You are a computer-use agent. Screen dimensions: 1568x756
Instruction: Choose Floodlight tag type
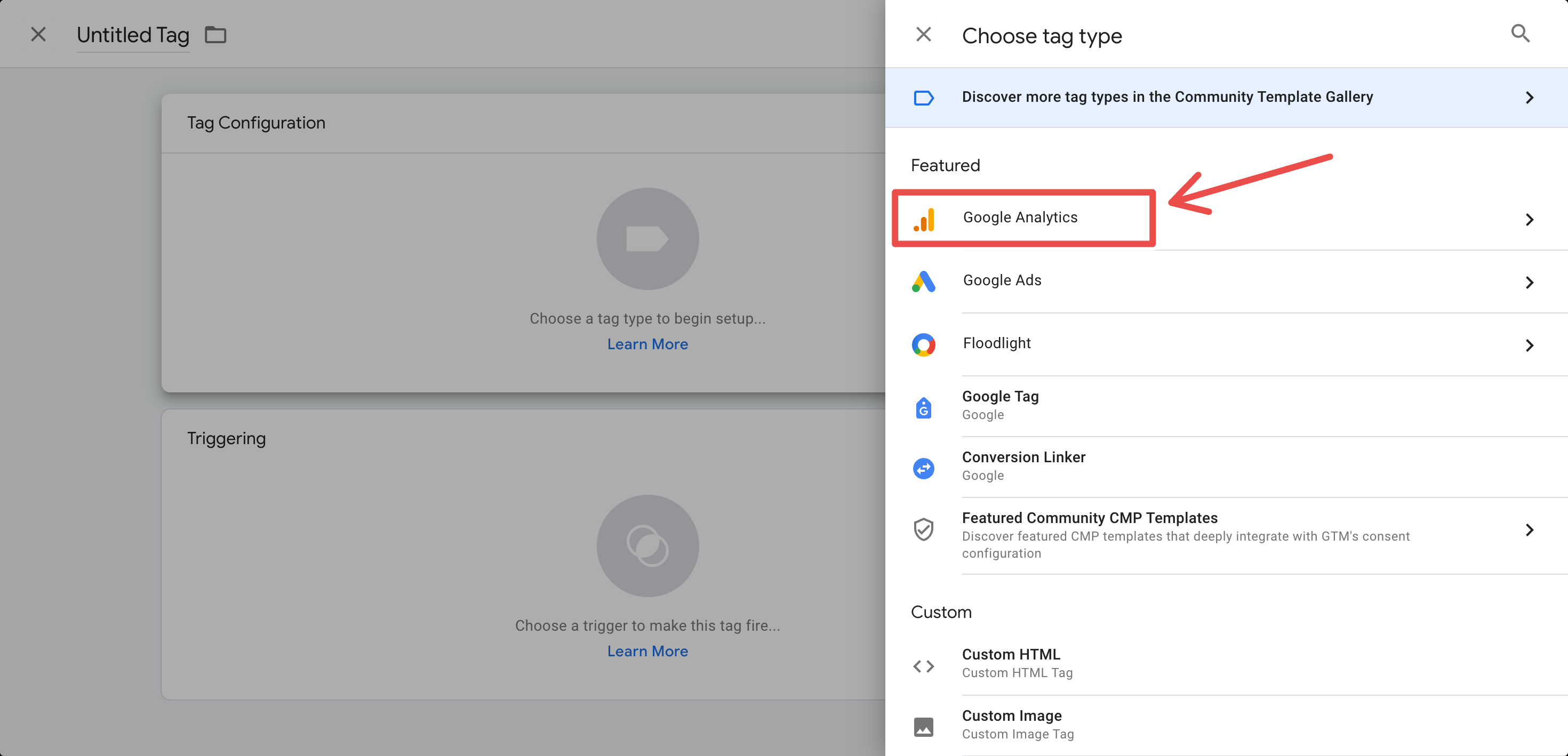point(1227,344)
